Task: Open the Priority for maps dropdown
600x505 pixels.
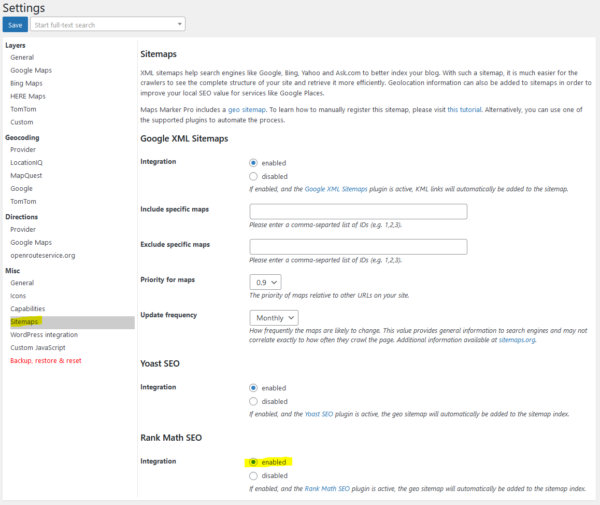Action: (x=265, y=282)
